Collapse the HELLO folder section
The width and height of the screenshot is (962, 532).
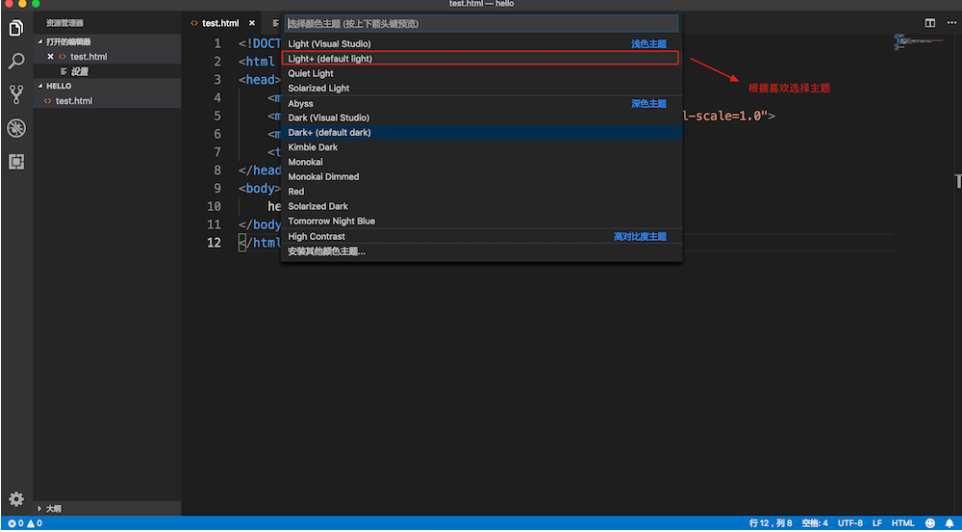tap(107, 86)
